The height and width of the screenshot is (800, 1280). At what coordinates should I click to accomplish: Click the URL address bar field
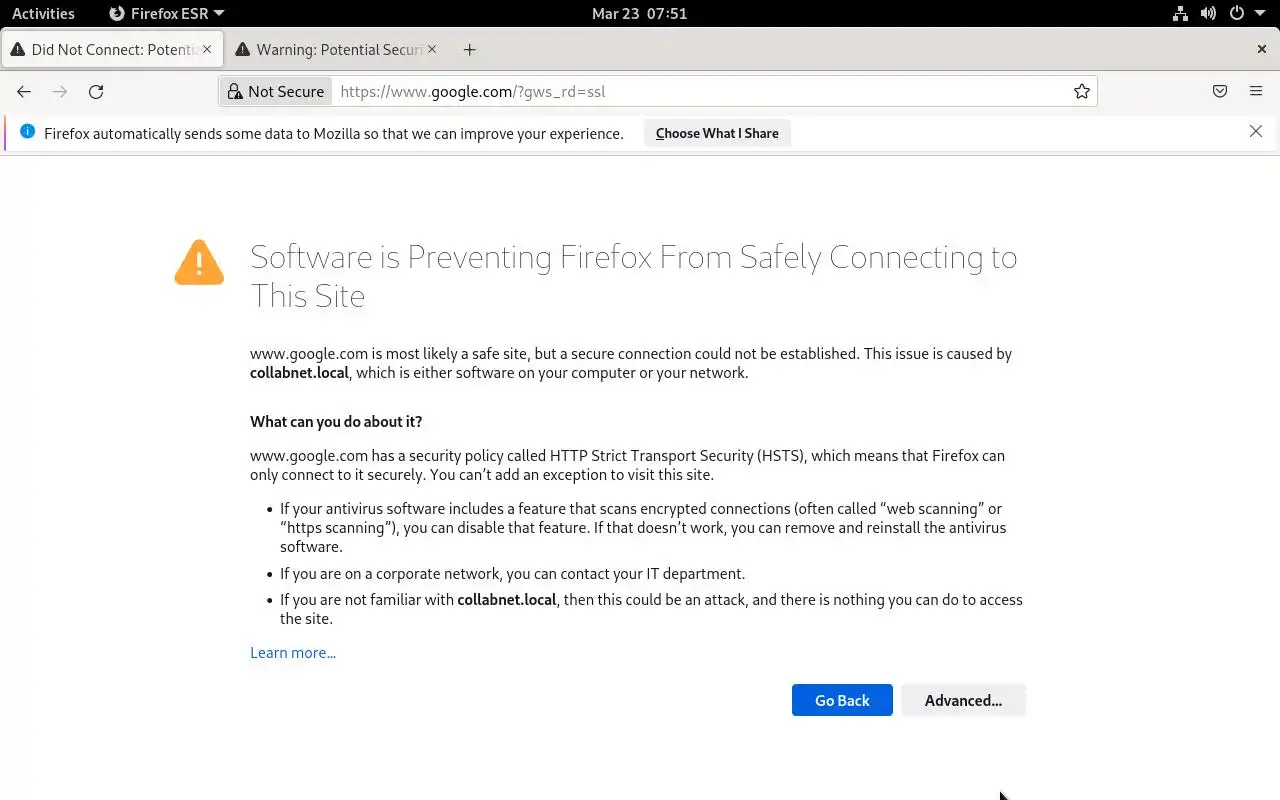click(700, 92)
